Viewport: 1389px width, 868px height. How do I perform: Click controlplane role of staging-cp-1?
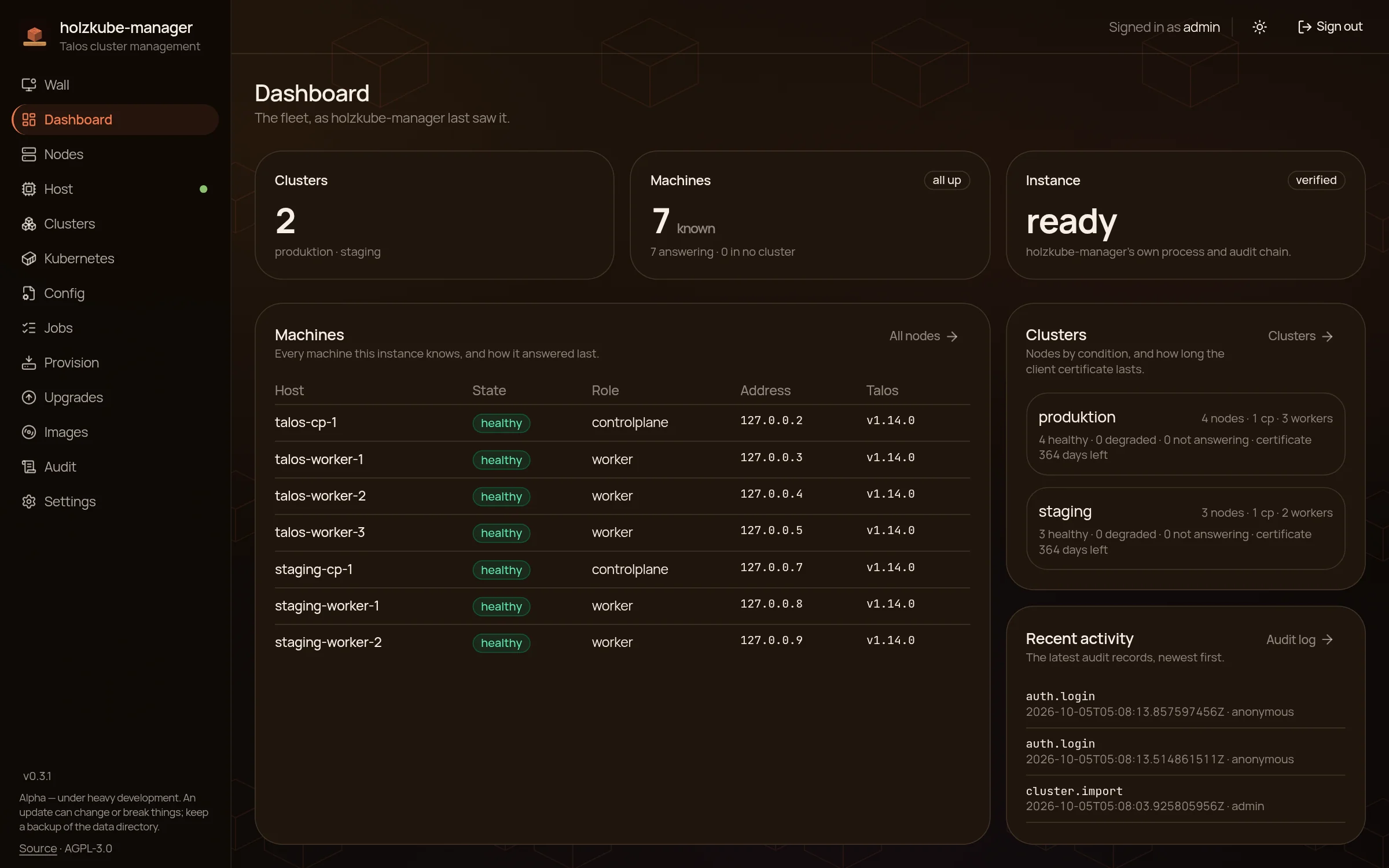(x=630, y=569)
